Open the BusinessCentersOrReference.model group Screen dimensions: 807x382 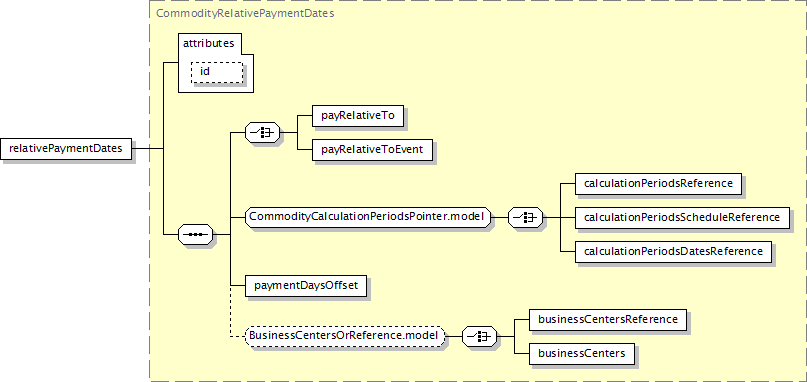point(345,336)
